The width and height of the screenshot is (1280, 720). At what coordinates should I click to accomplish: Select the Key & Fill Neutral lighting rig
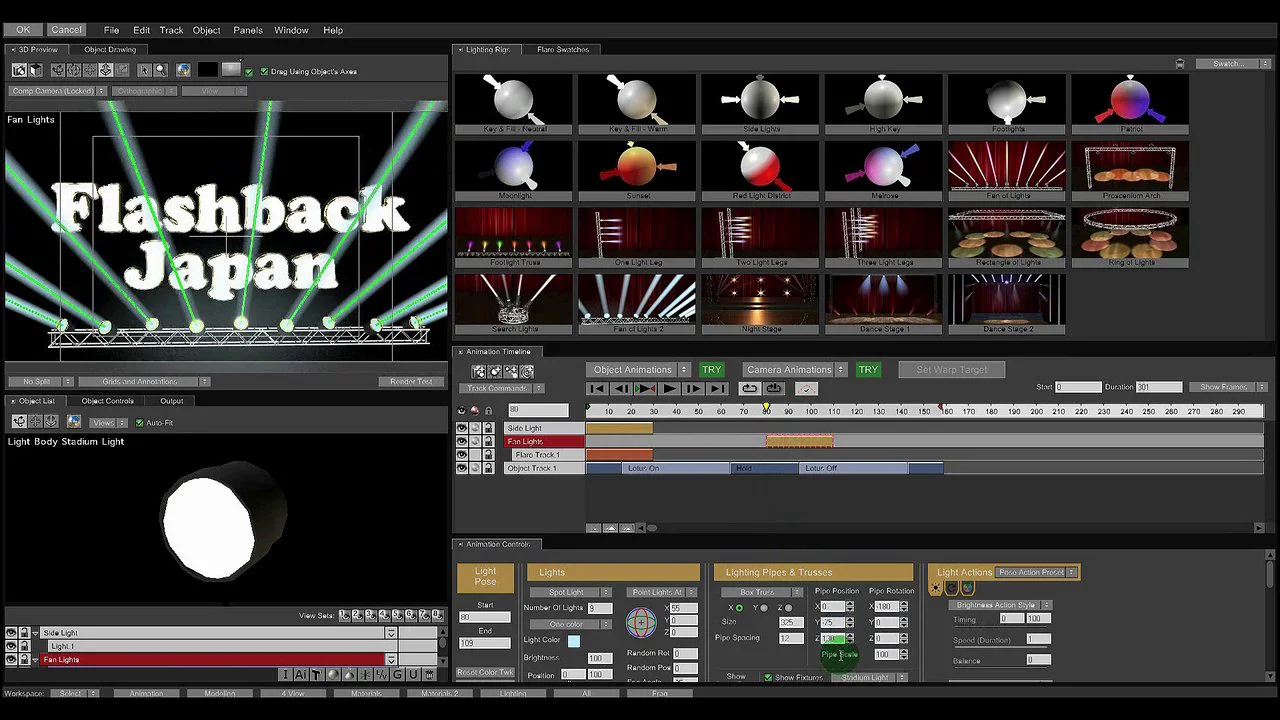(x=514, y=104)
